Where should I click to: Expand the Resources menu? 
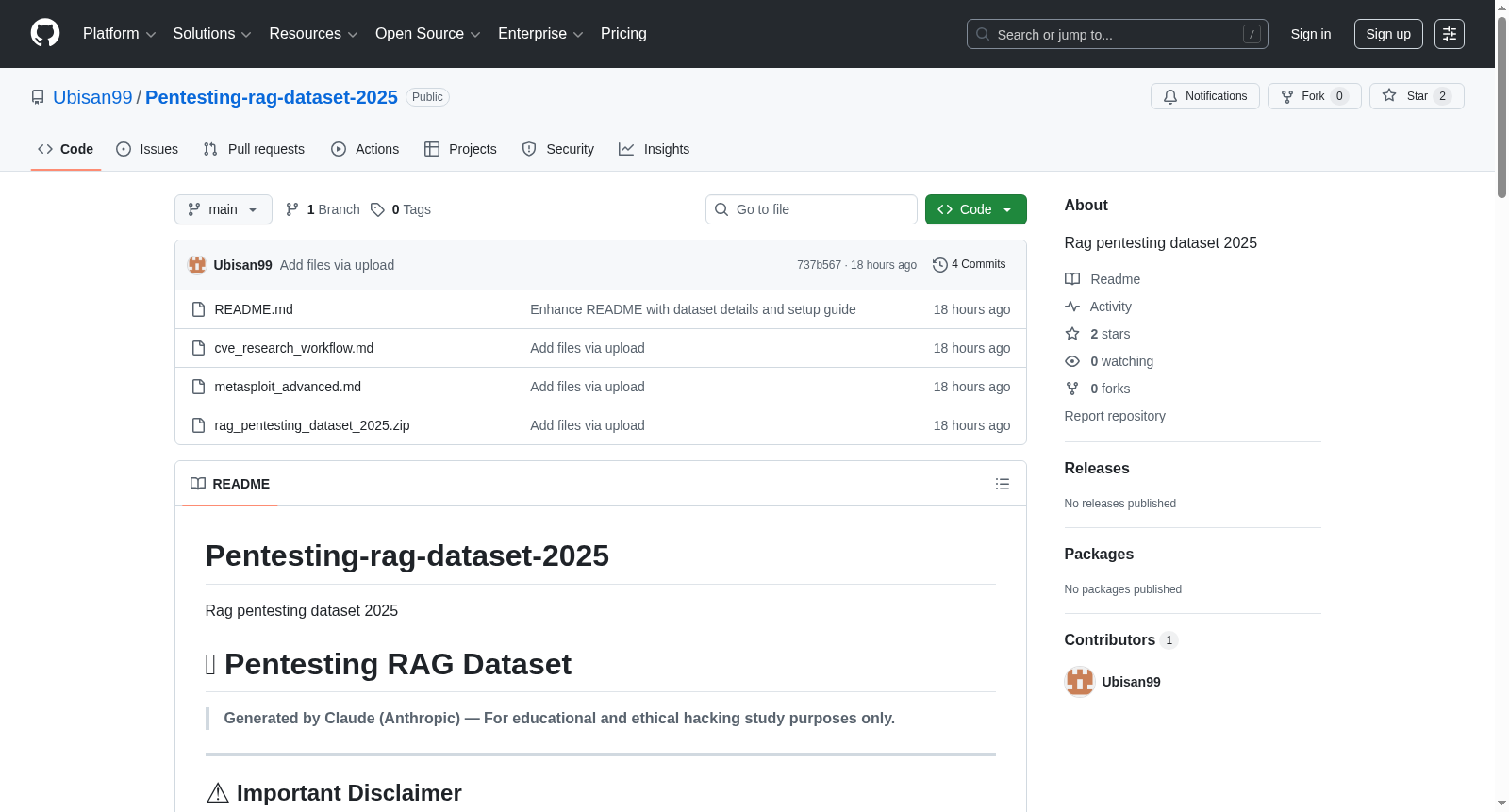[313, 34]
